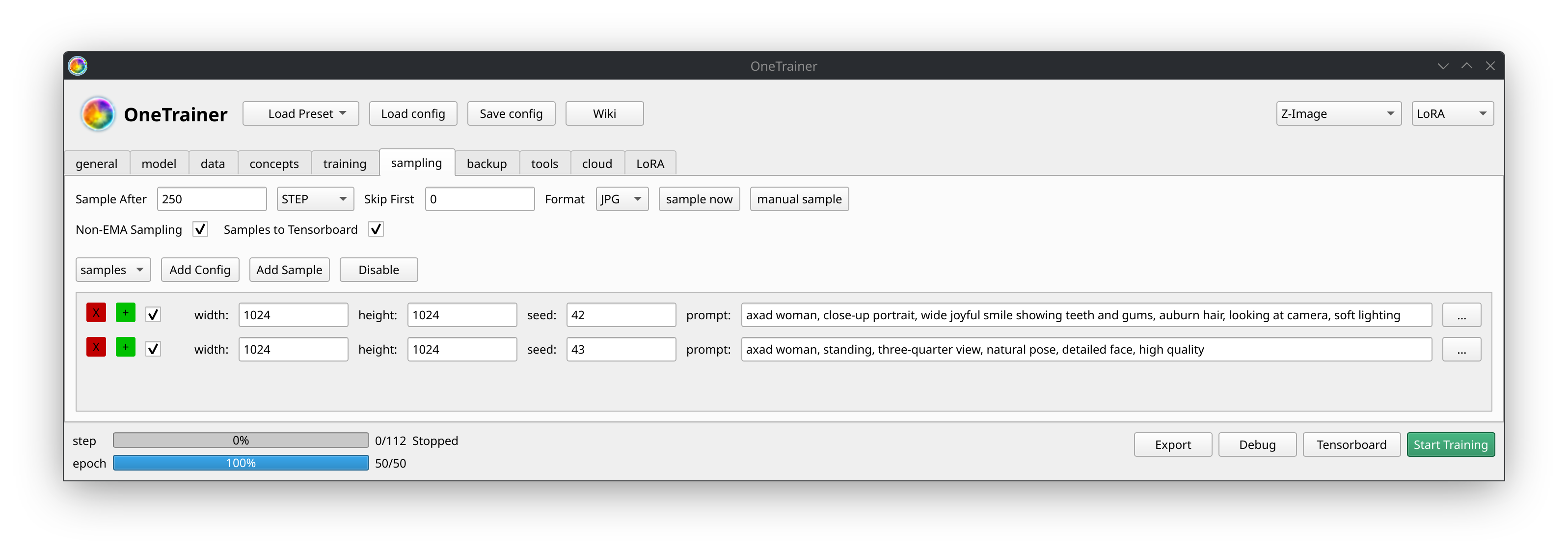This screenshot has height=556, width=1568.
Task: Delete the seed 42 sample with red X
Action: tap(96, 313)
